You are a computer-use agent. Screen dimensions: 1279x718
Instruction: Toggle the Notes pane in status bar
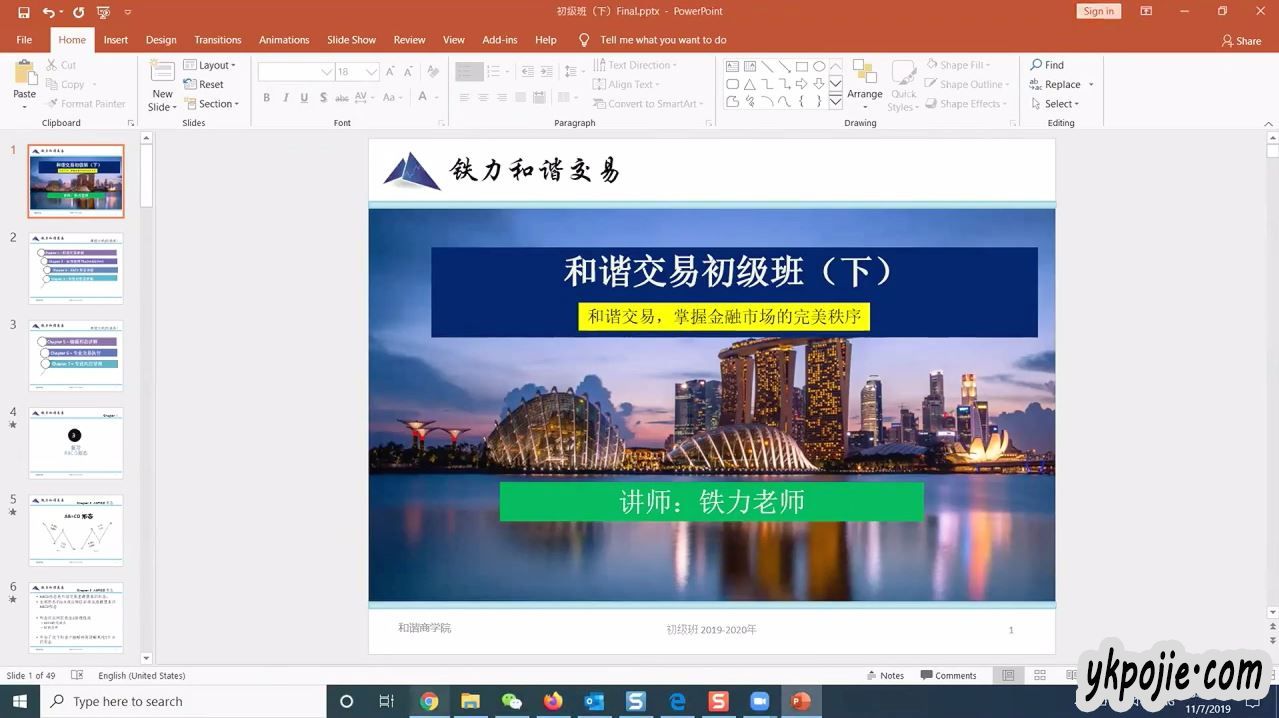(885, 676)
